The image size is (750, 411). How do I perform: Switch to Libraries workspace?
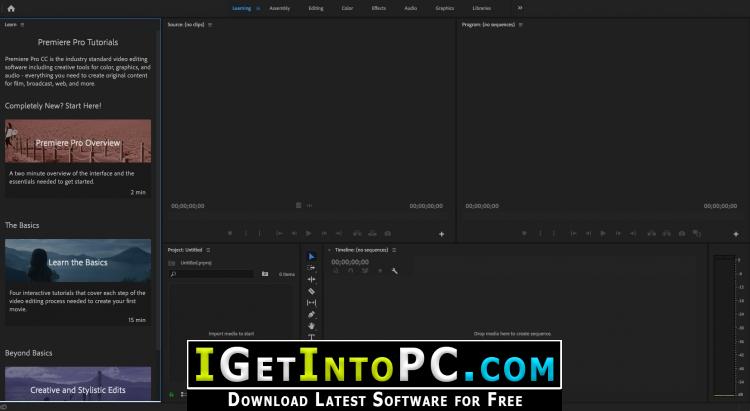coord(481,8)
